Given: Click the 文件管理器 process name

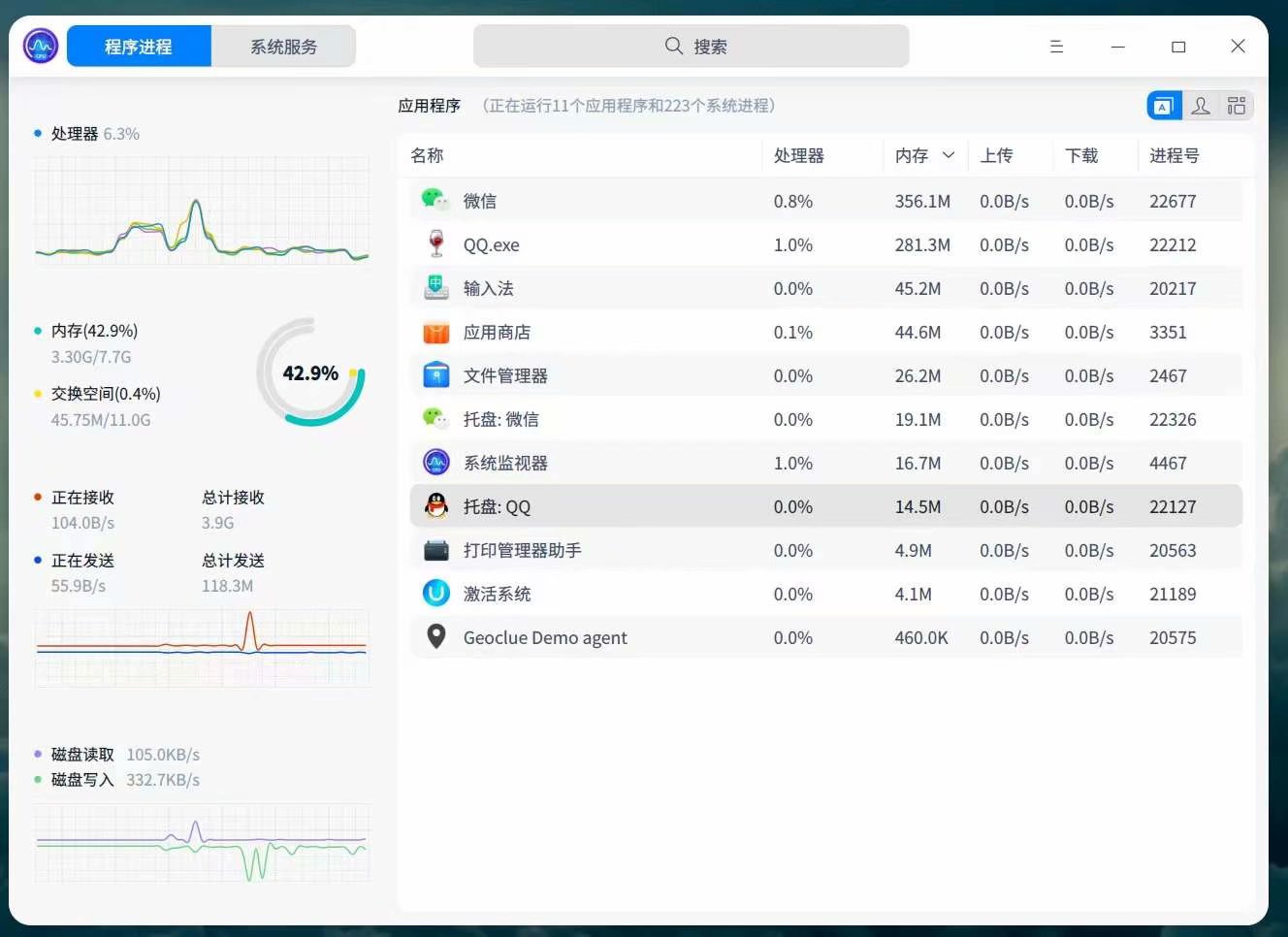Looking at the screenshot, I should tap(505, 375).
